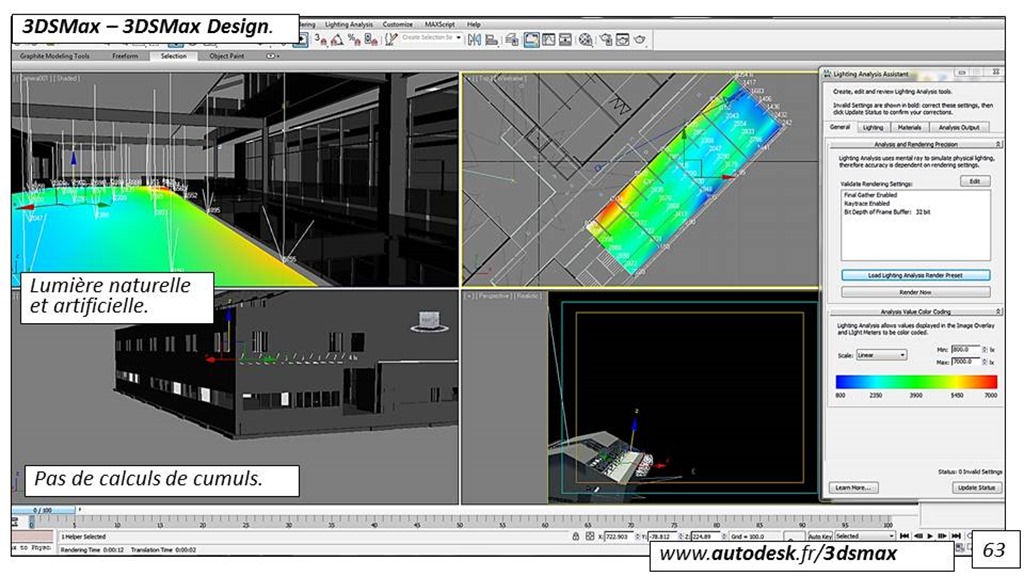Click Load Lighting Analysis Render Preset

tap(915, 274)
